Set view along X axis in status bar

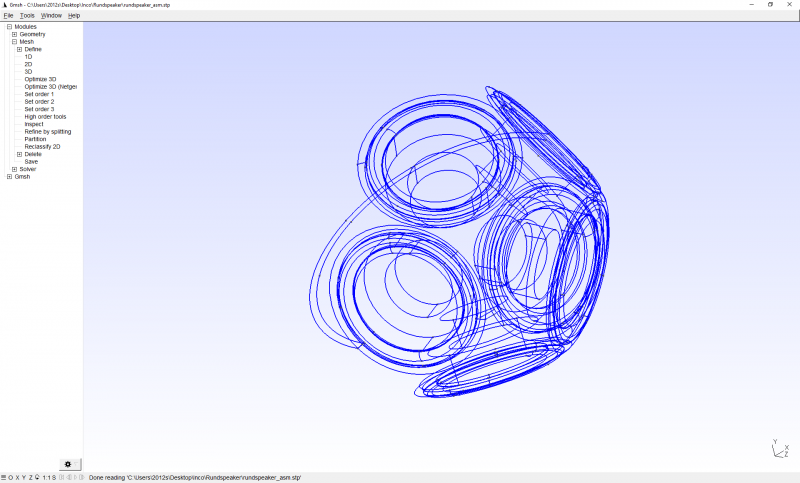[17, 478]
